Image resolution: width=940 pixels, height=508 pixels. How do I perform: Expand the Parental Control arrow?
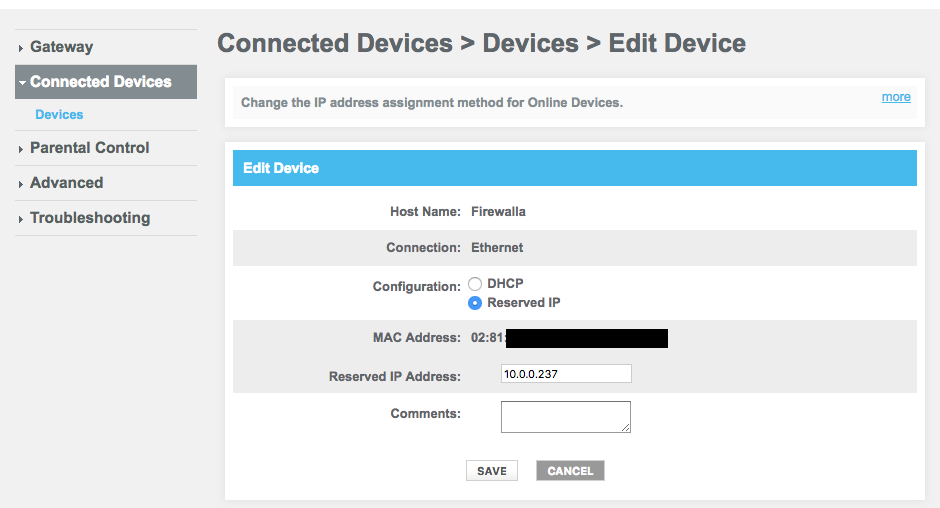[21, 149]
